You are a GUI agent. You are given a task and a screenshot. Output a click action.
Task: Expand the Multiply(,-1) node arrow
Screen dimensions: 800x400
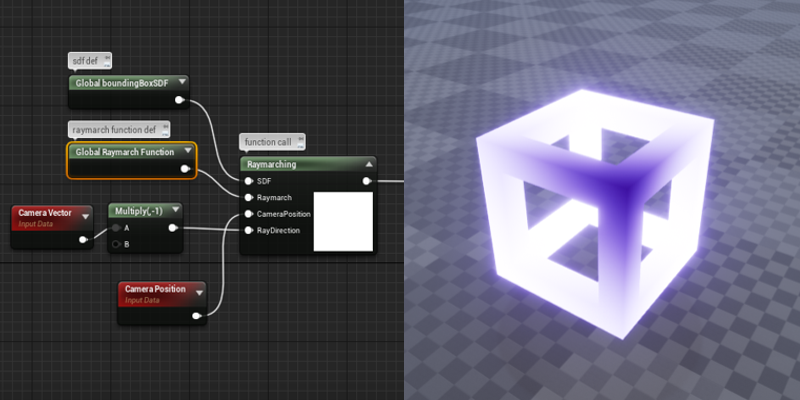[176, 210]
